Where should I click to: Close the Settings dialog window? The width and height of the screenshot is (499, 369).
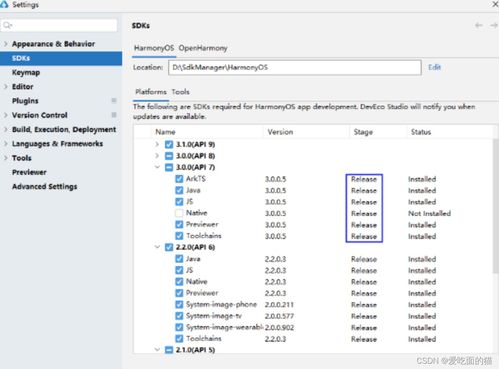coord(495,4)
